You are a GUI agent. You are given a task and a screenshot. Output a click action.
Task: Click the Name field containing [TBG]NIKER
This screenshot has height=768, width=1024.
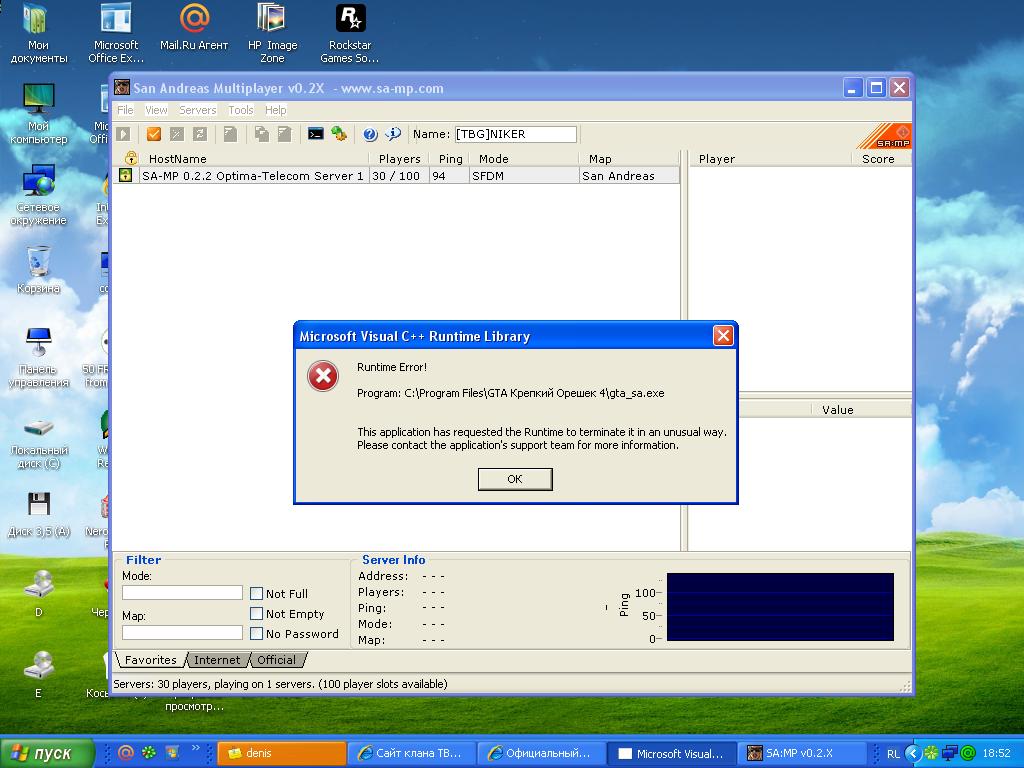[516, 134]
